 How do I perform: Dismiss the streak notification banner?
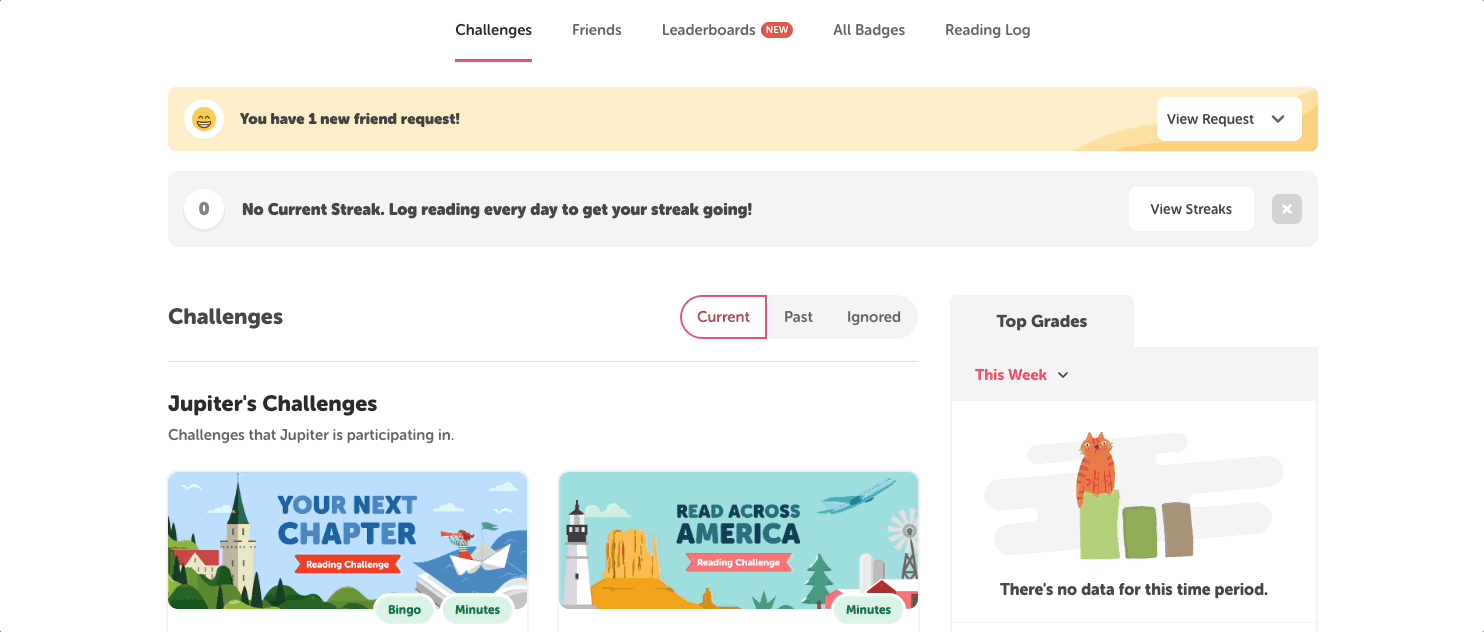click(1287, 209)
